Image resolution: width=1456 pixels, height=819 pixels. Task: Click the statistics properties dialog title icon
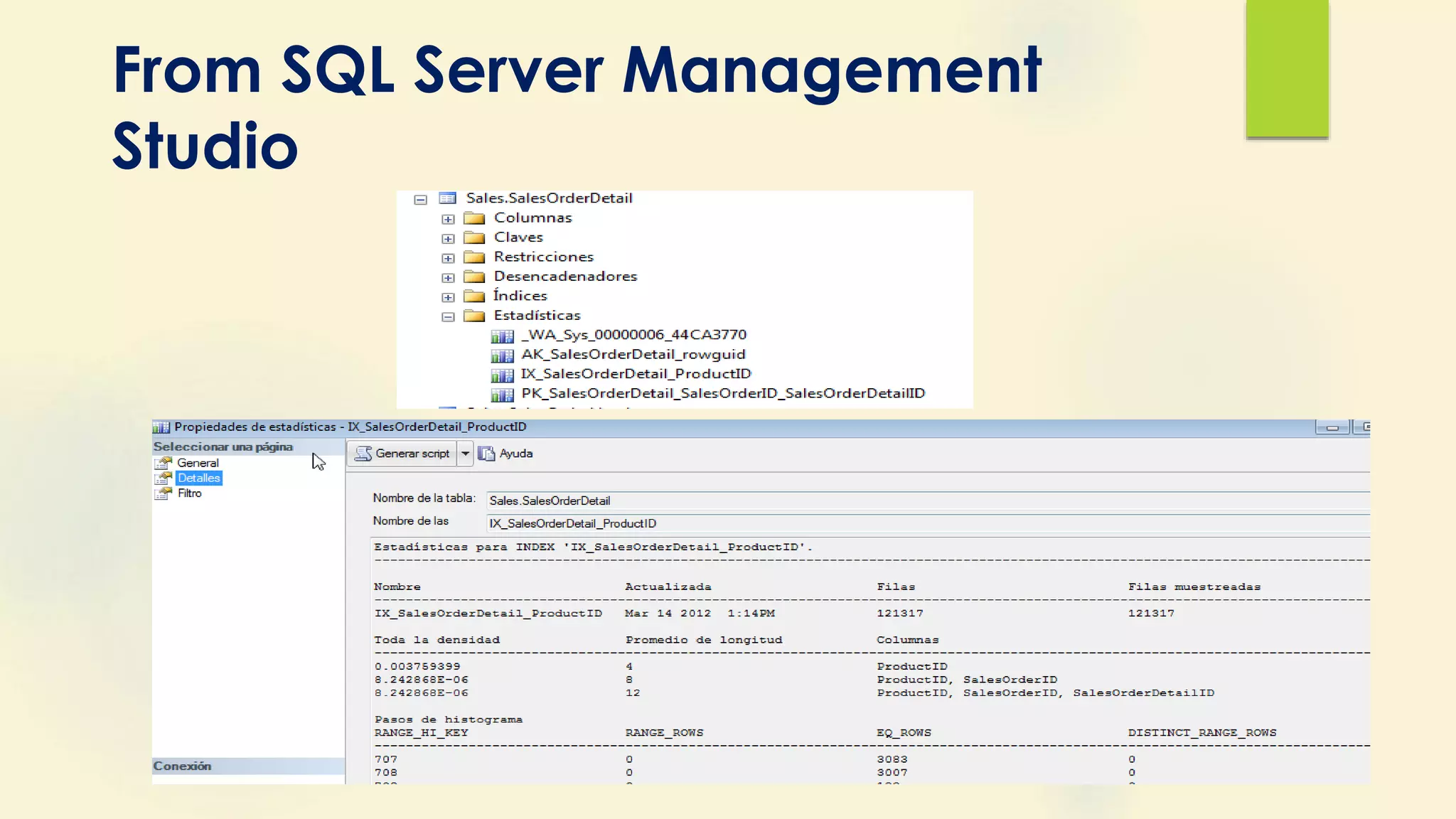[161, 427]
